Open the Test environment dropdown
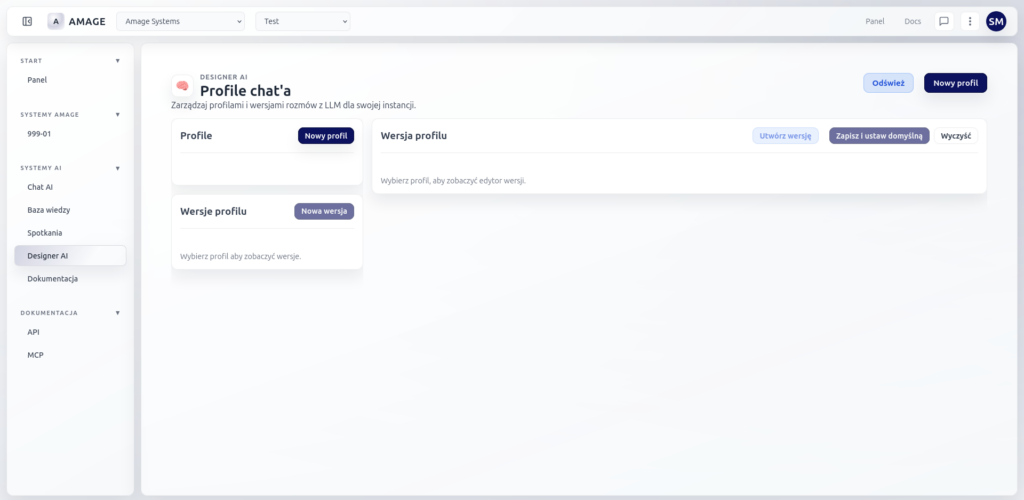The height and width of the screenshot is (500, 1024). click(303, 21)
